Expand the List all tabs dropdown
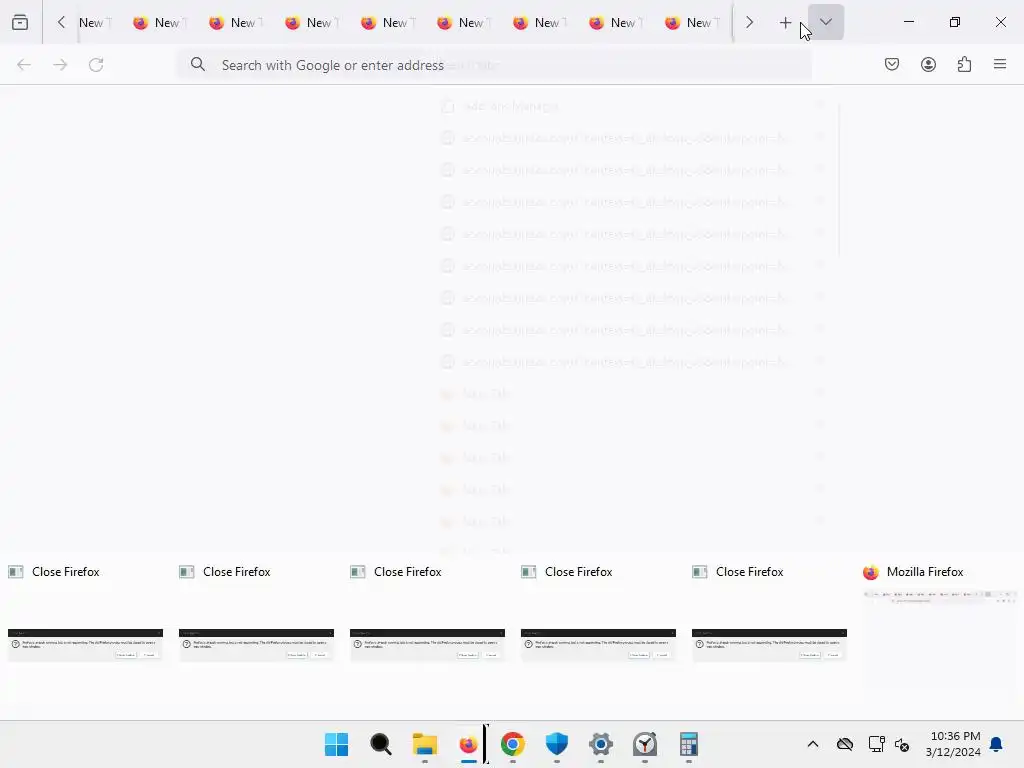This screenshot has width=1024, height=768. pos(825,22)
